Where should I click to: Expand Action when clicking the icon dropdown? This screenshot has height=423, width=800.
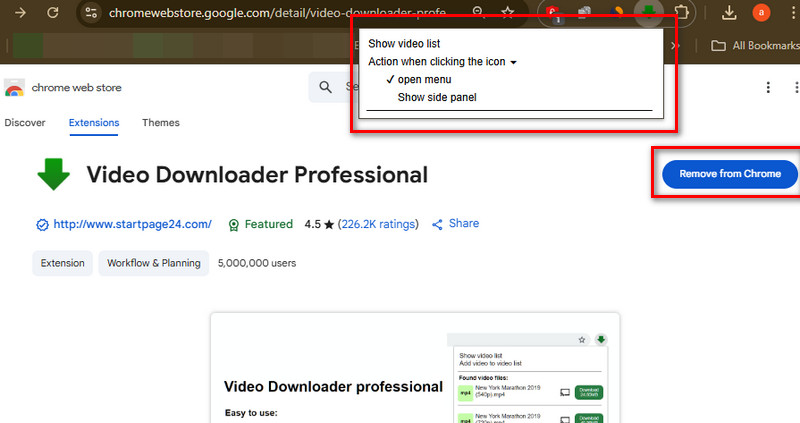(x=442, y=62)
